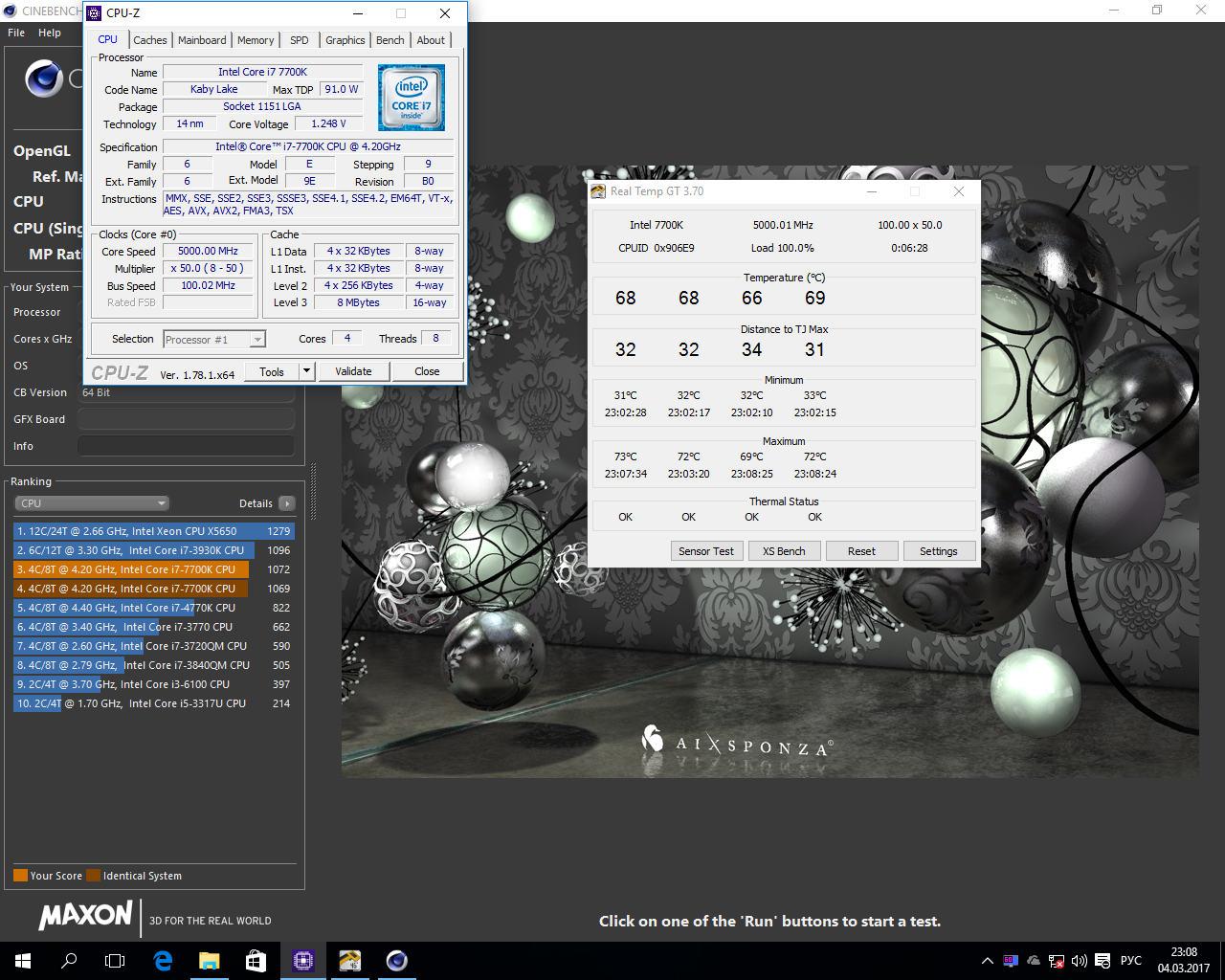Expand ranking Details arrow in Cinebench
The image size is (1225, 980).
(287, 503)
